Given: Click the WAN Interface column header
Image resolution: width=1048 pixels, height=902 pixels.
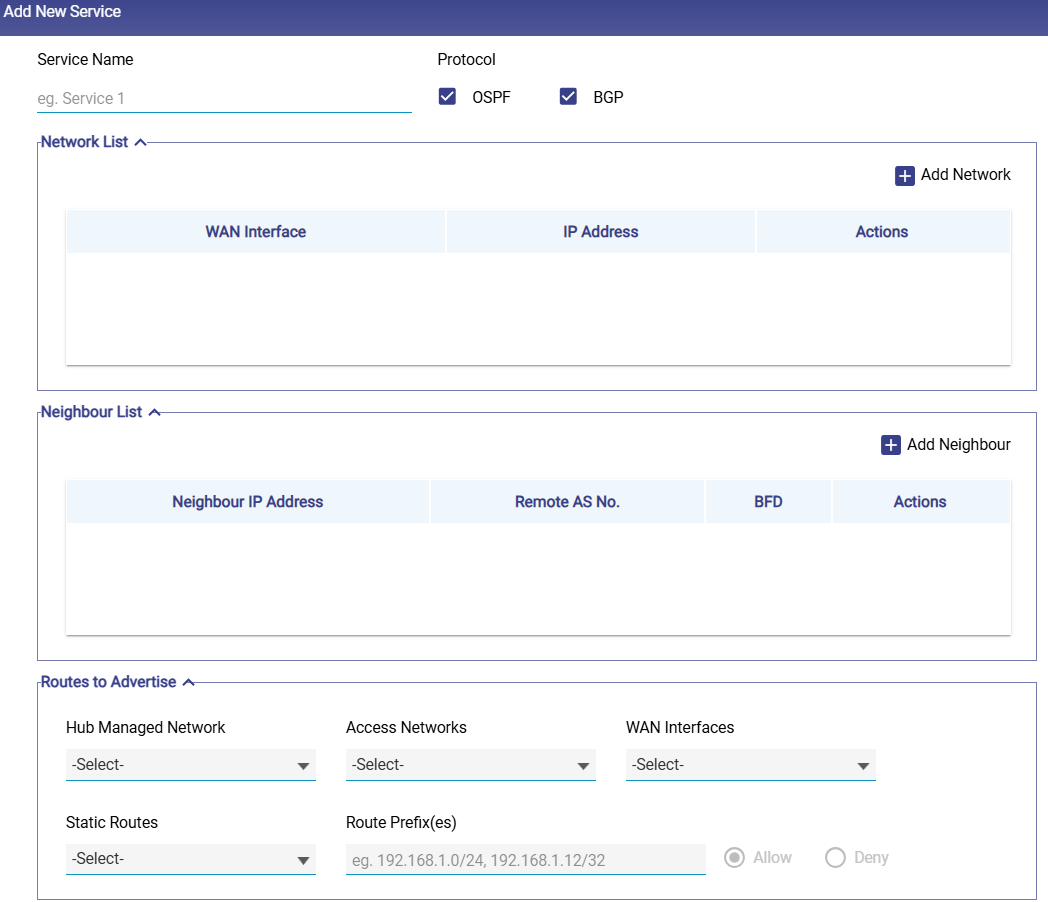Looking at the screenshot, I should 256,232.
